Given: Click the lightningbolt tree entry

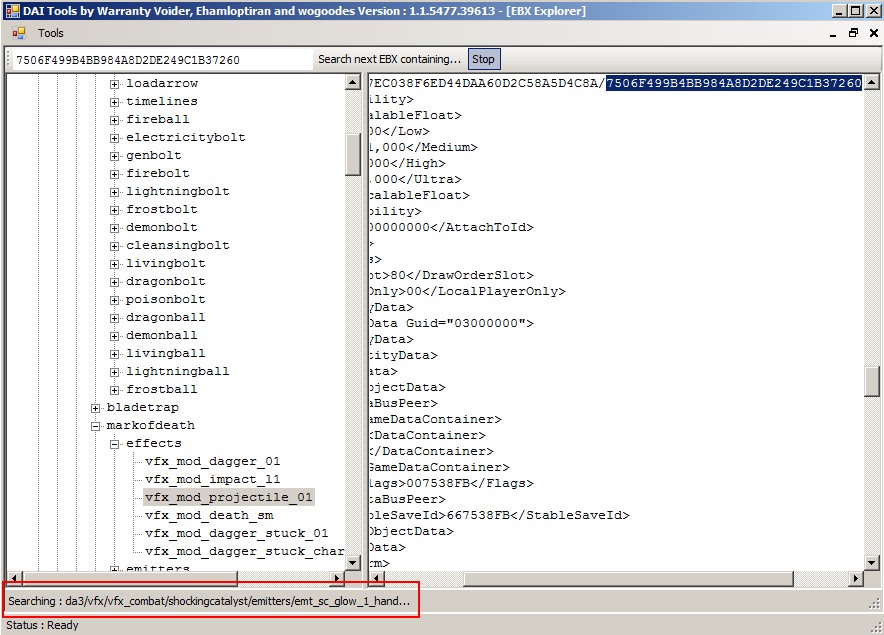Looking at the screenshot, I should click(x=177, y=192).
